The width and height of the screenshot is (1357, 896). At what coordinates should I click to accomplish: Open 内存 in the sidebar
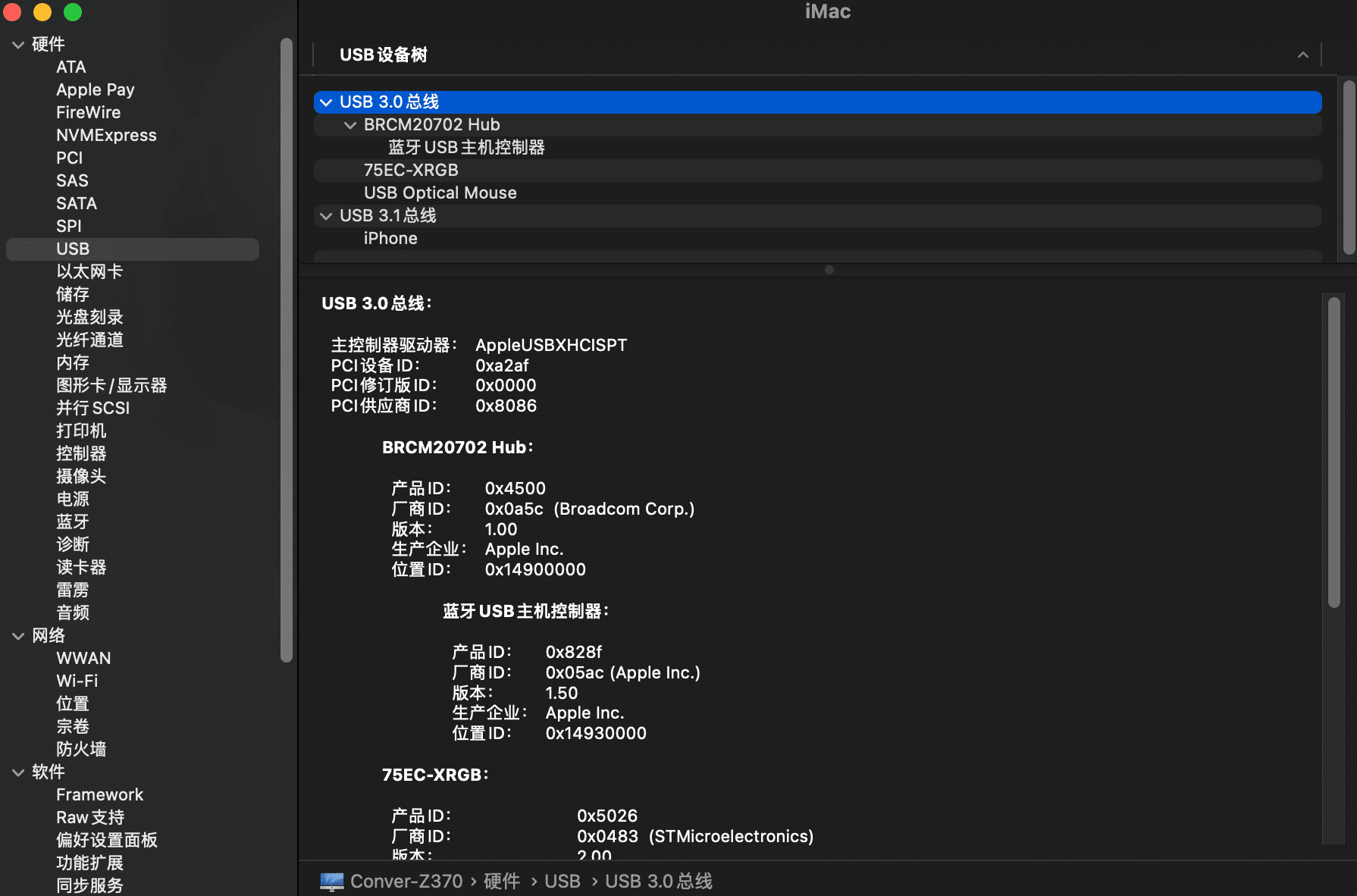(73, 362)
